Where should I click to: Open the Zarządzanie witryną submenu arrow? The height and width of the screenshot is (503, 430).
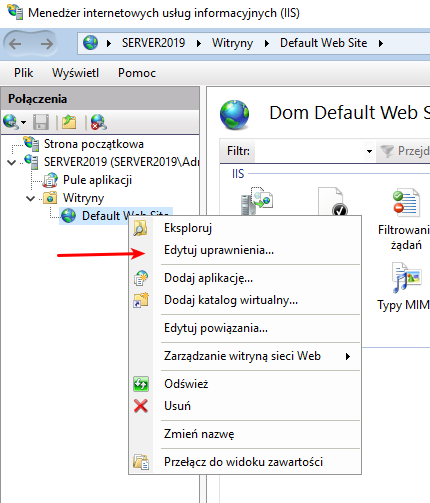[x=348, y=356]
